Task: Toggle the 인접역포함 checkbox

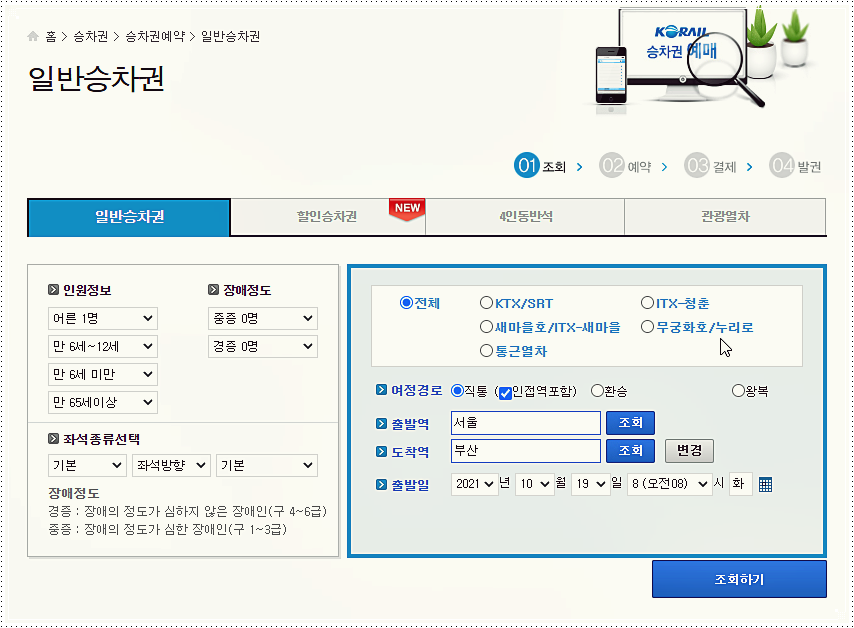Action: pos(505,393)
